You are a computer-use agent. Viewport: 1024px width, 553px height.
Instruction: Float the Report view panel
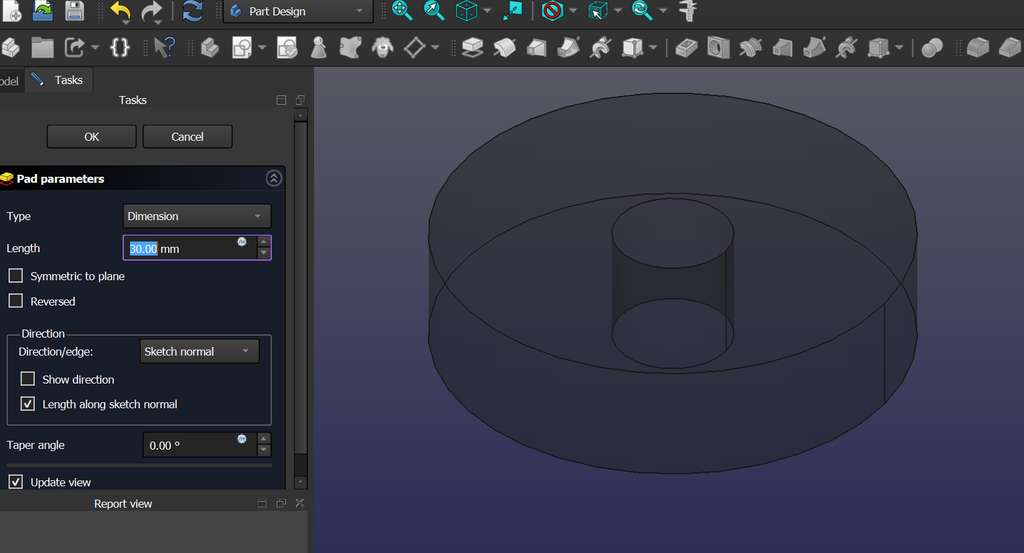pos(281,503)
